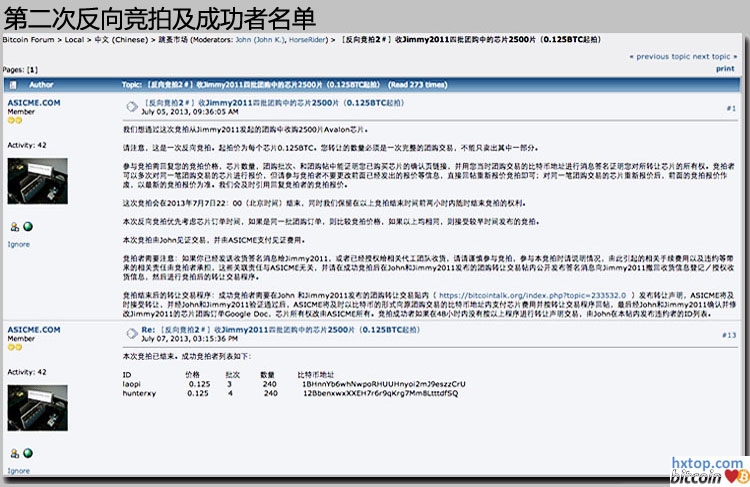Image resolution: width=750 pixels, height=487 pixels.
Task: Open the #13 post permalink
Action: [x=728, y=335]
